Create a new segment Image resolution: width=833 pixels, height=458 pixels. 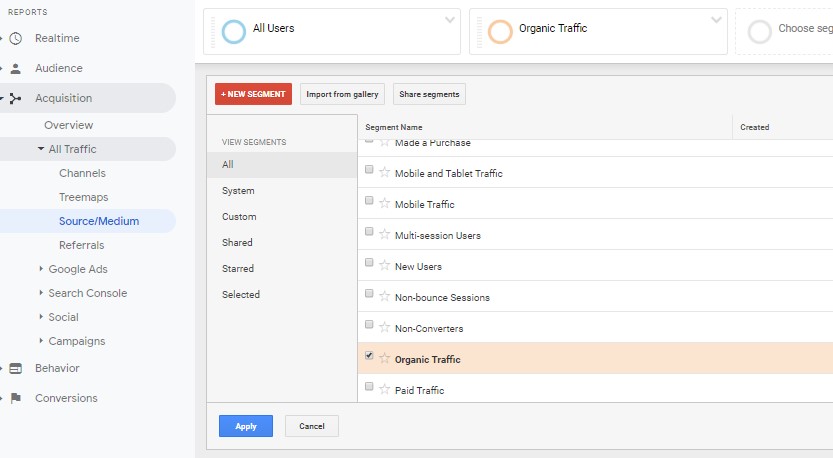(x=253, y=94)
